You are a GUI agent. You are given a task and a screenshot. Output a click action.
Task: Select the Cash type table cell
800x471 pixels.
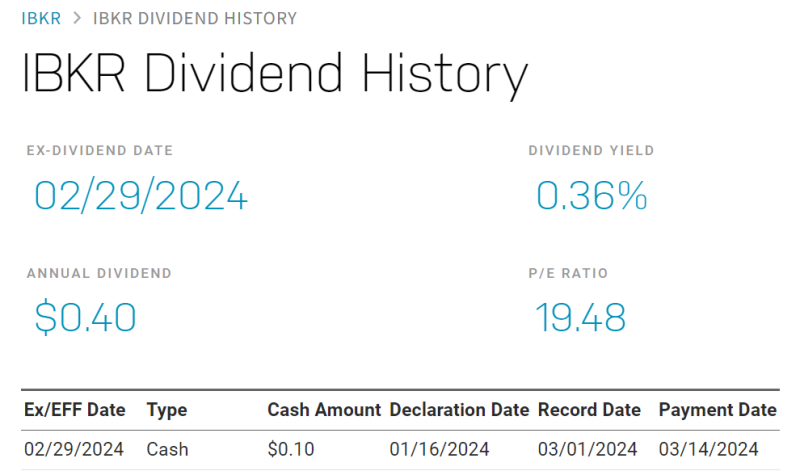(167, 450)
